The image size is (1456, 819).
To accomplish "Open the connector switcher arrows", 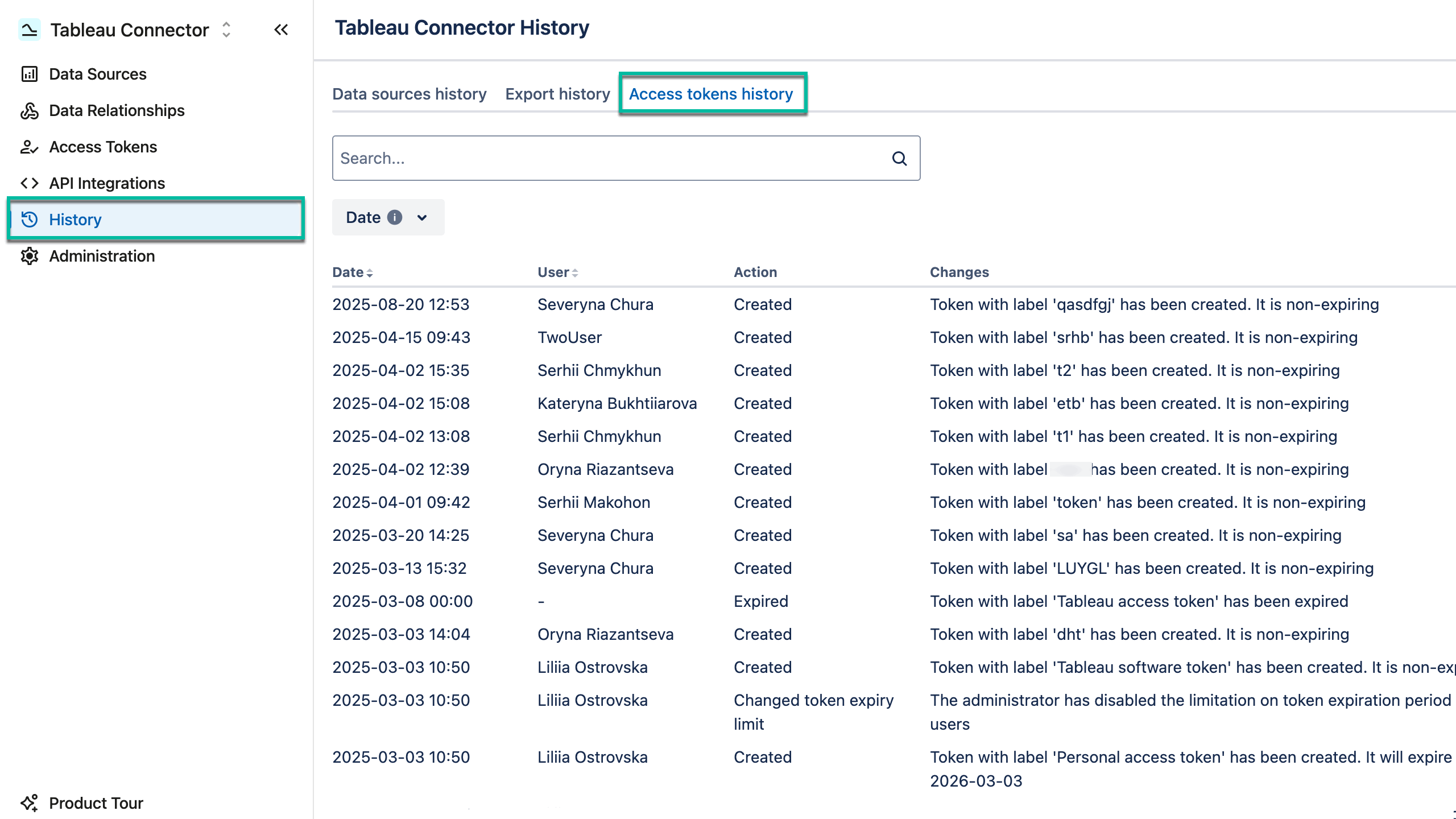I will (x=225, y=30).
